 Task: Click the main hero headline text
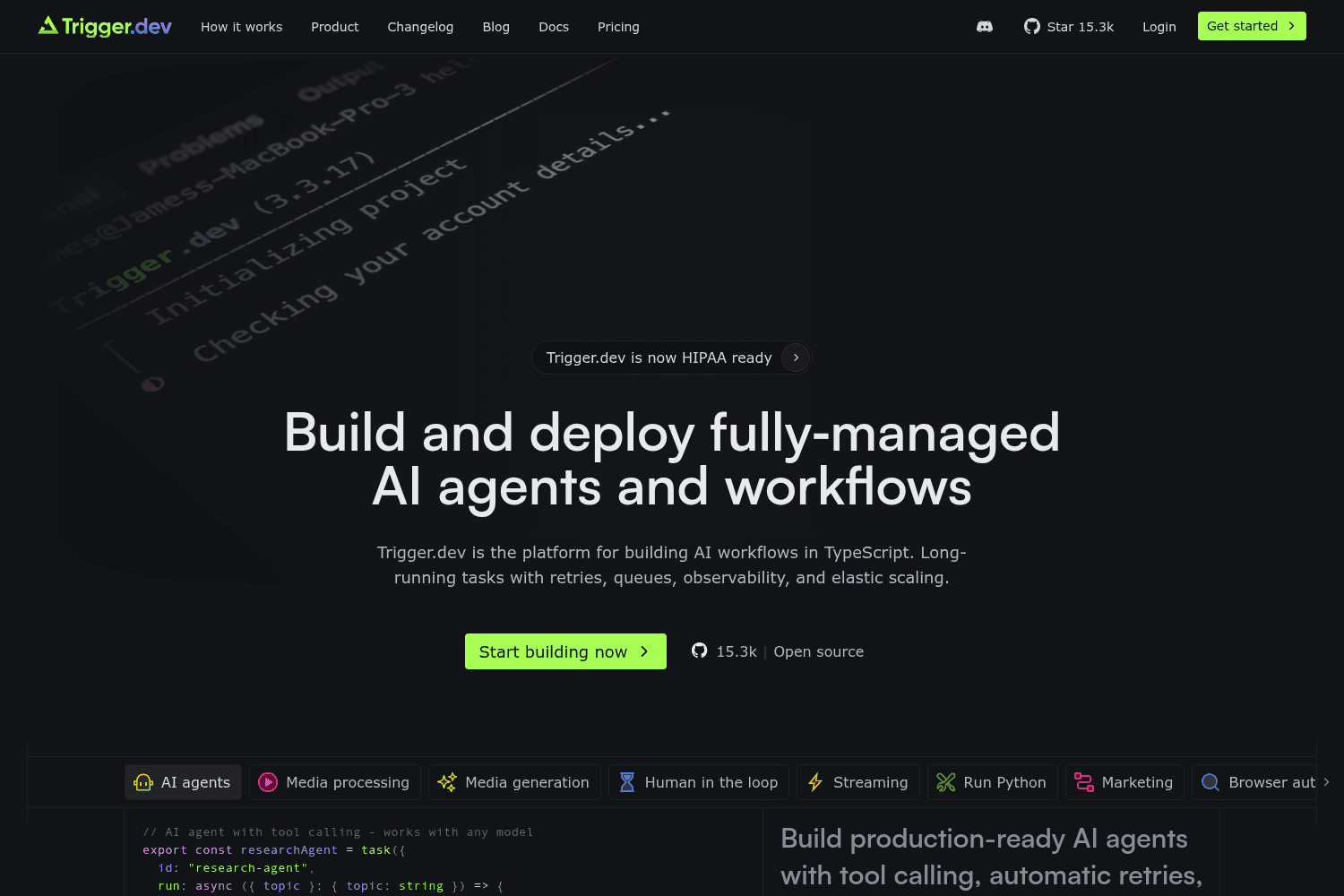click(672, 460)
